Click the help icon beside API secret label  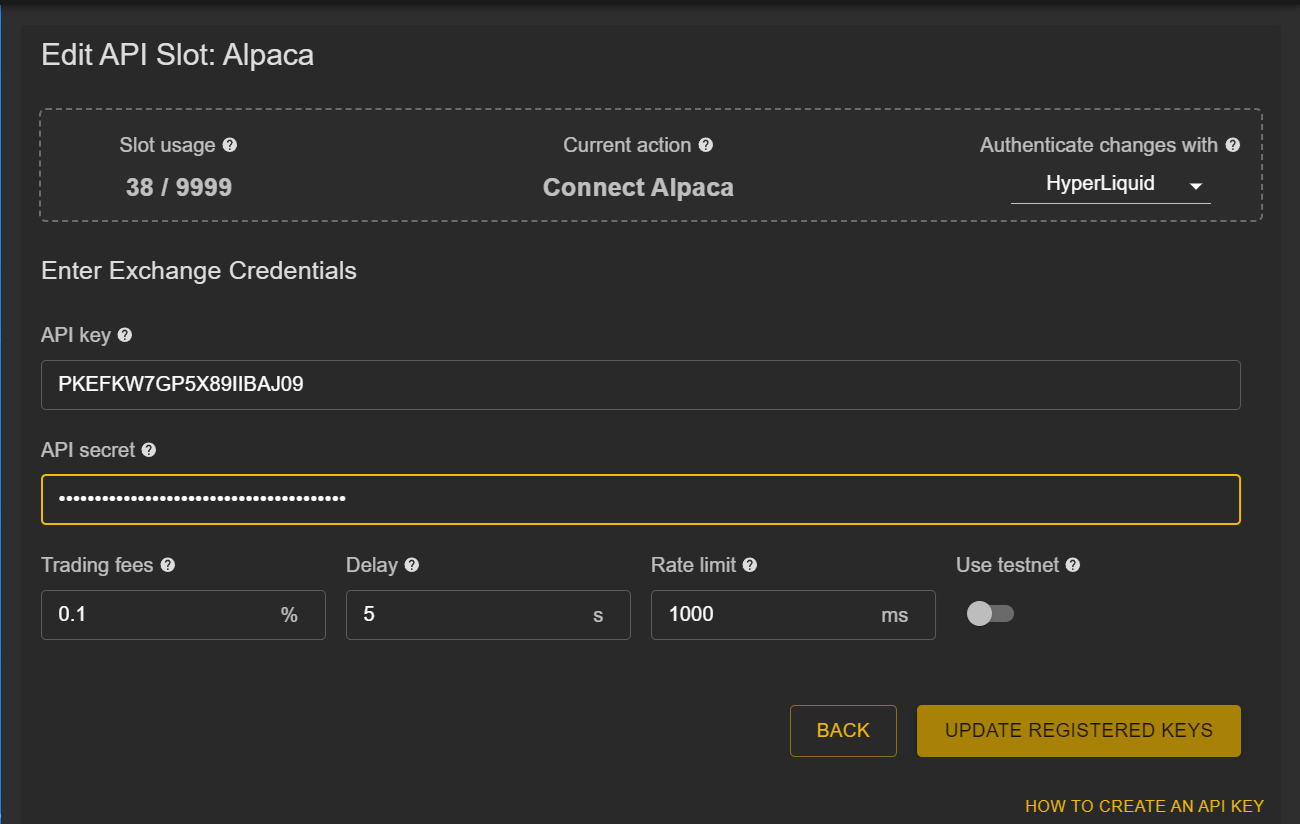(149, 450)
